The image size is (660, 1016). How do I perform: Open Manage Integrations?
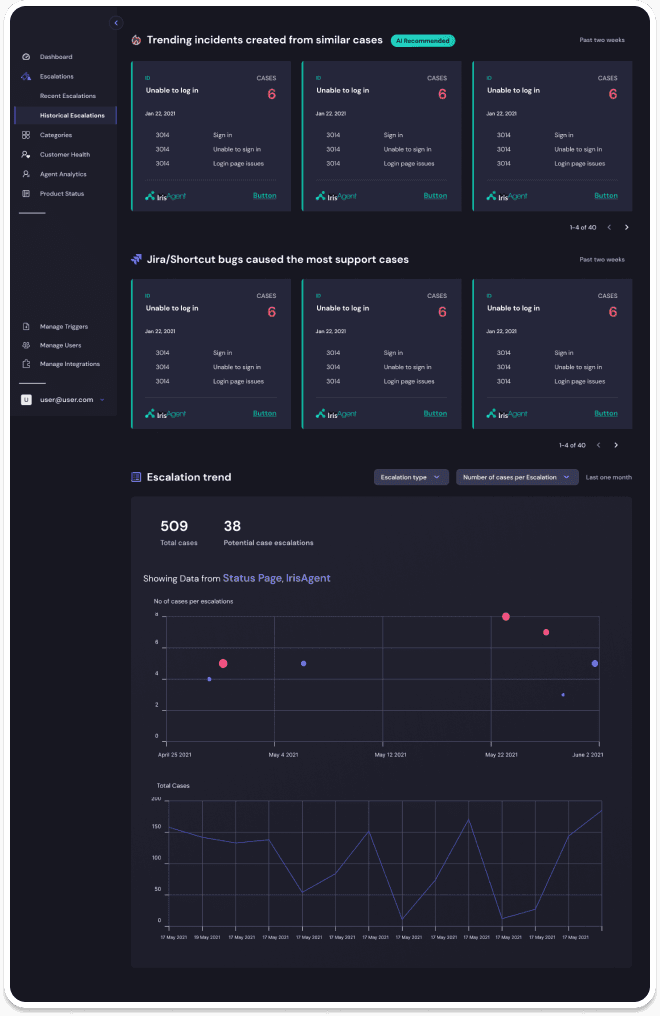(69, 364)
